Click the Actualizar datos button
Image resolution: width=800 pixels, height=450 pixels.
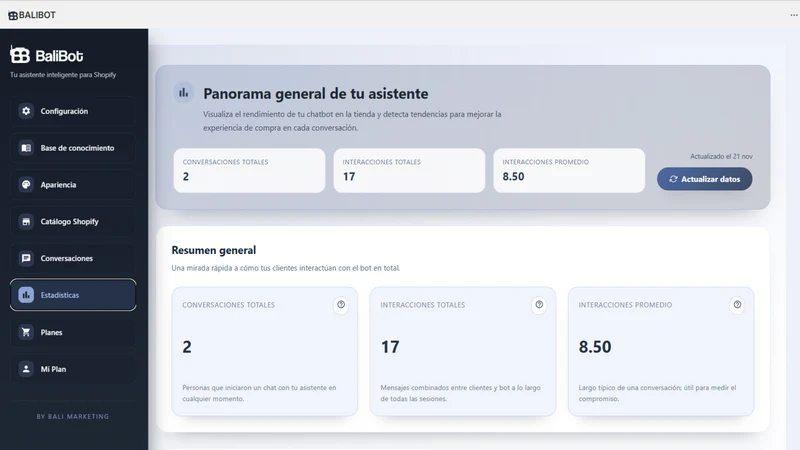[x=705, y=179]
